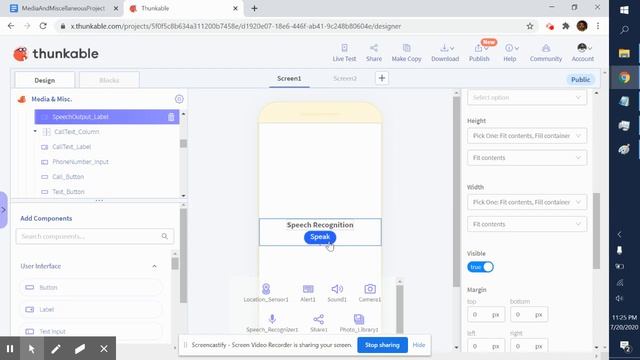Toggle the Visible switch

pyautogui.click(x=480, y=267)
